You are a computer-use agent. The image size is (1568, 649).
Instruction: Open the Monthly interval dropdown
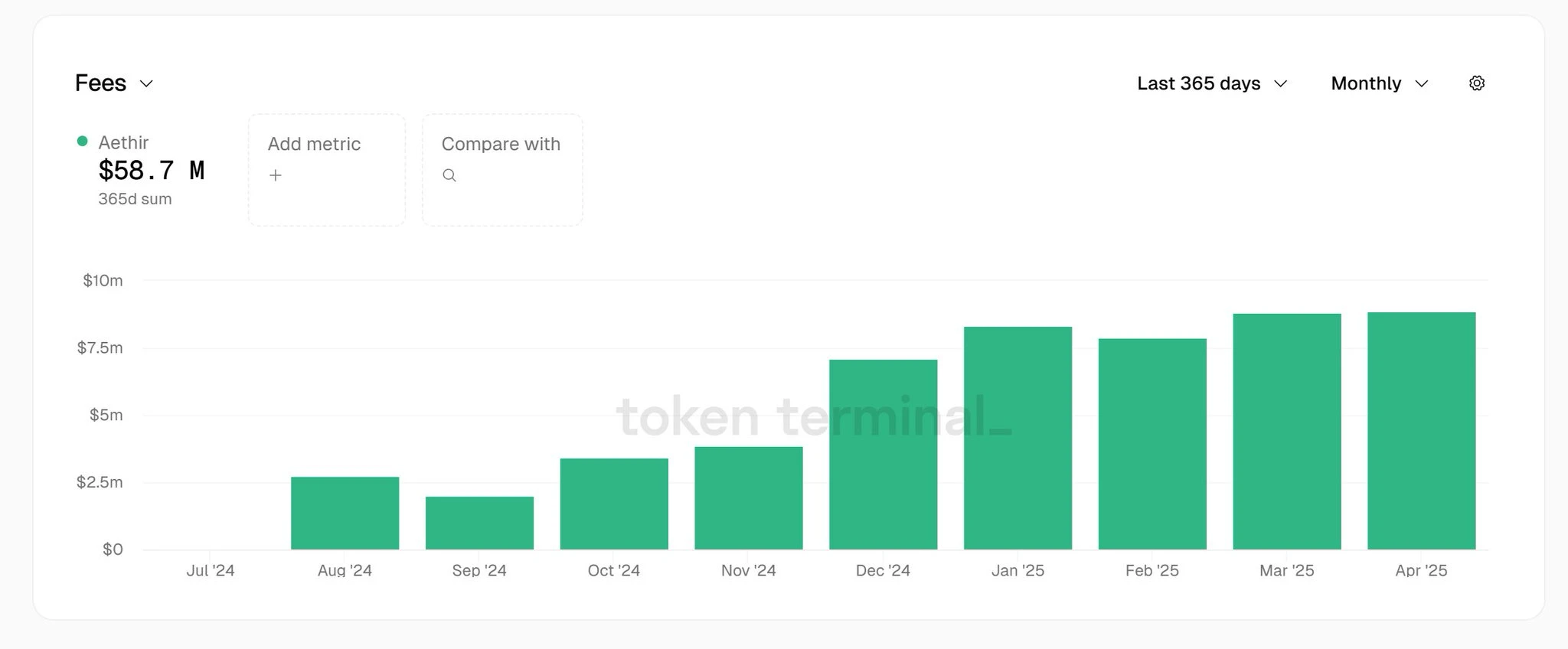click(x=1380, y=83)
